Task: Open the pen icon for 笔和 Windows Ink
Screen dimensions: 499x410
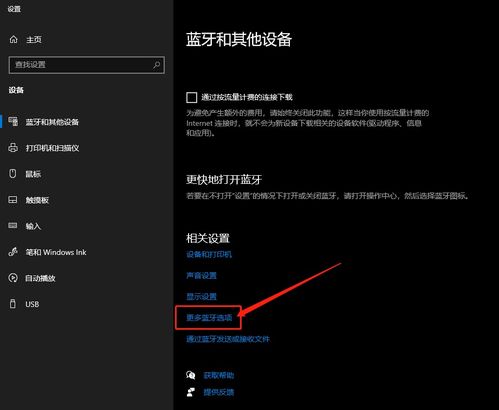Action: pos(13,252)
